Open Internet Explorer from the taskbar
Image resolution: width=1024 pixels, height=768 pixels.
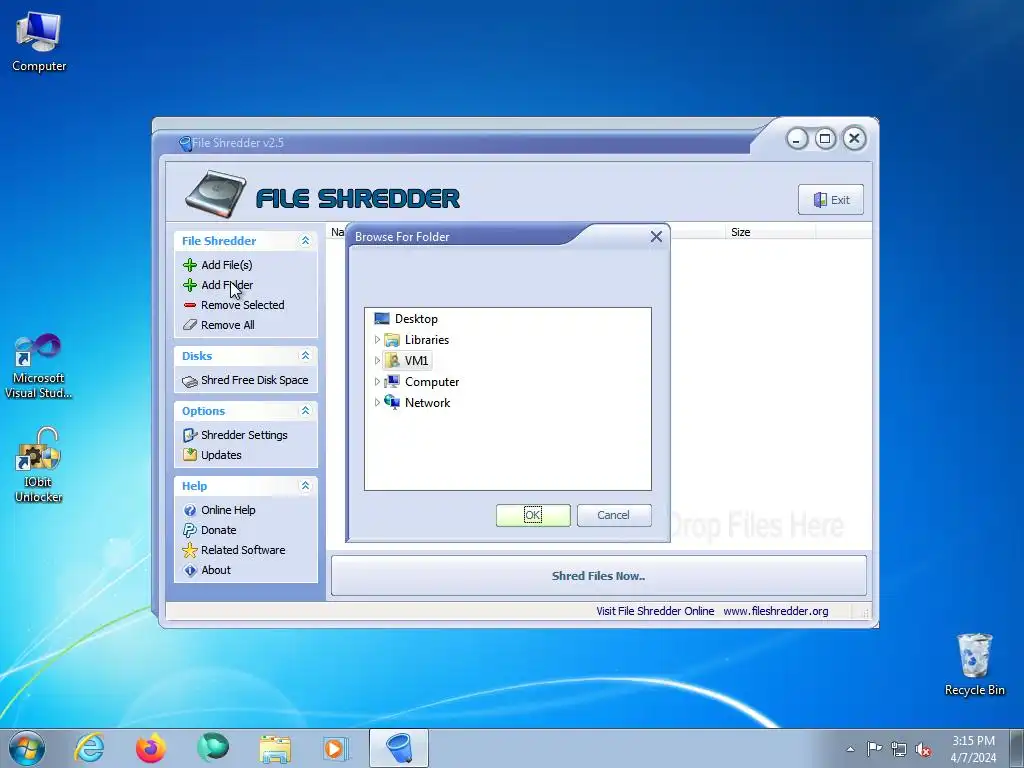pyautogui.click(x=89, y=748)
